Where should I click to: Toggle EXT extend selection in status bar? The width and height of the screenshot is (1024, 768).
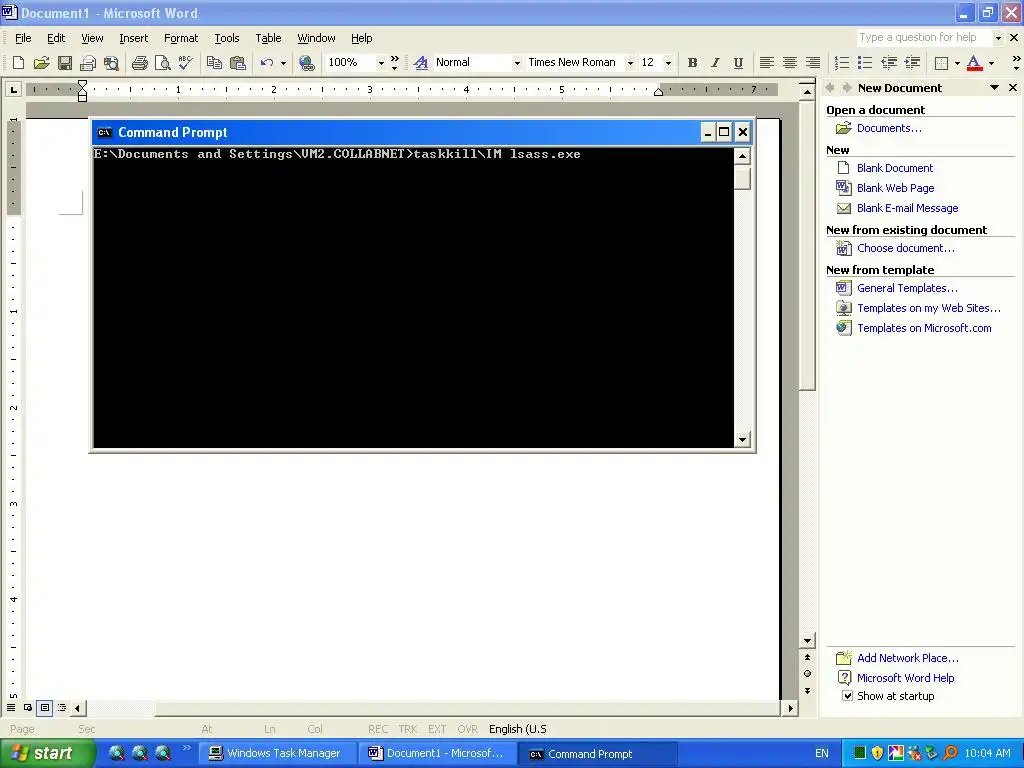pyautogui.click(x=437, y=729)
